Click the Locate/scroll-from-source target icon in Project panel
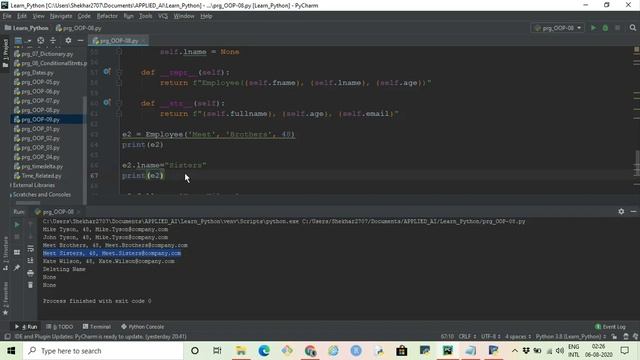Image resolution: width=640 pixels, height=360 pixels. pos(40,40)
